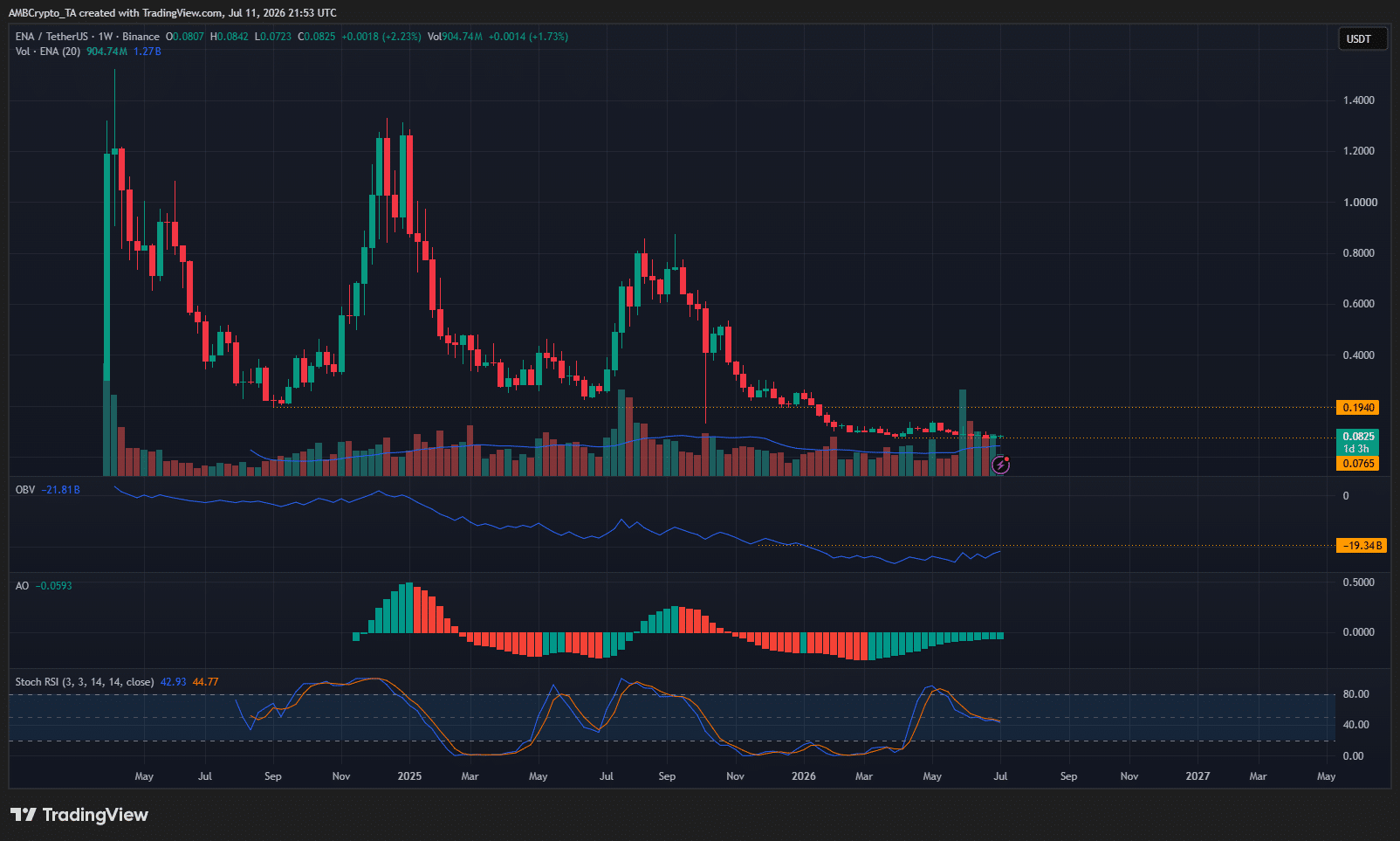This screenshot has height=841, width=1400.
Task: Click the 0.5000 AO axis label
Action: [x=1359, y=582]
